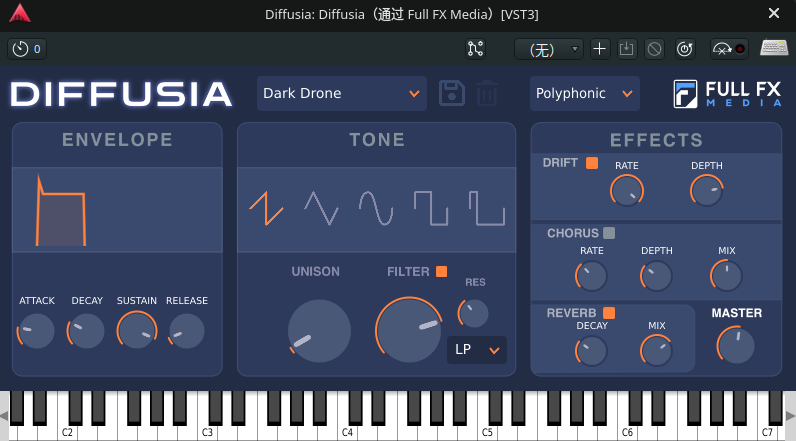796x441 pixels.
Task: Click the REVERB DECAY knob
Action: 591,351
